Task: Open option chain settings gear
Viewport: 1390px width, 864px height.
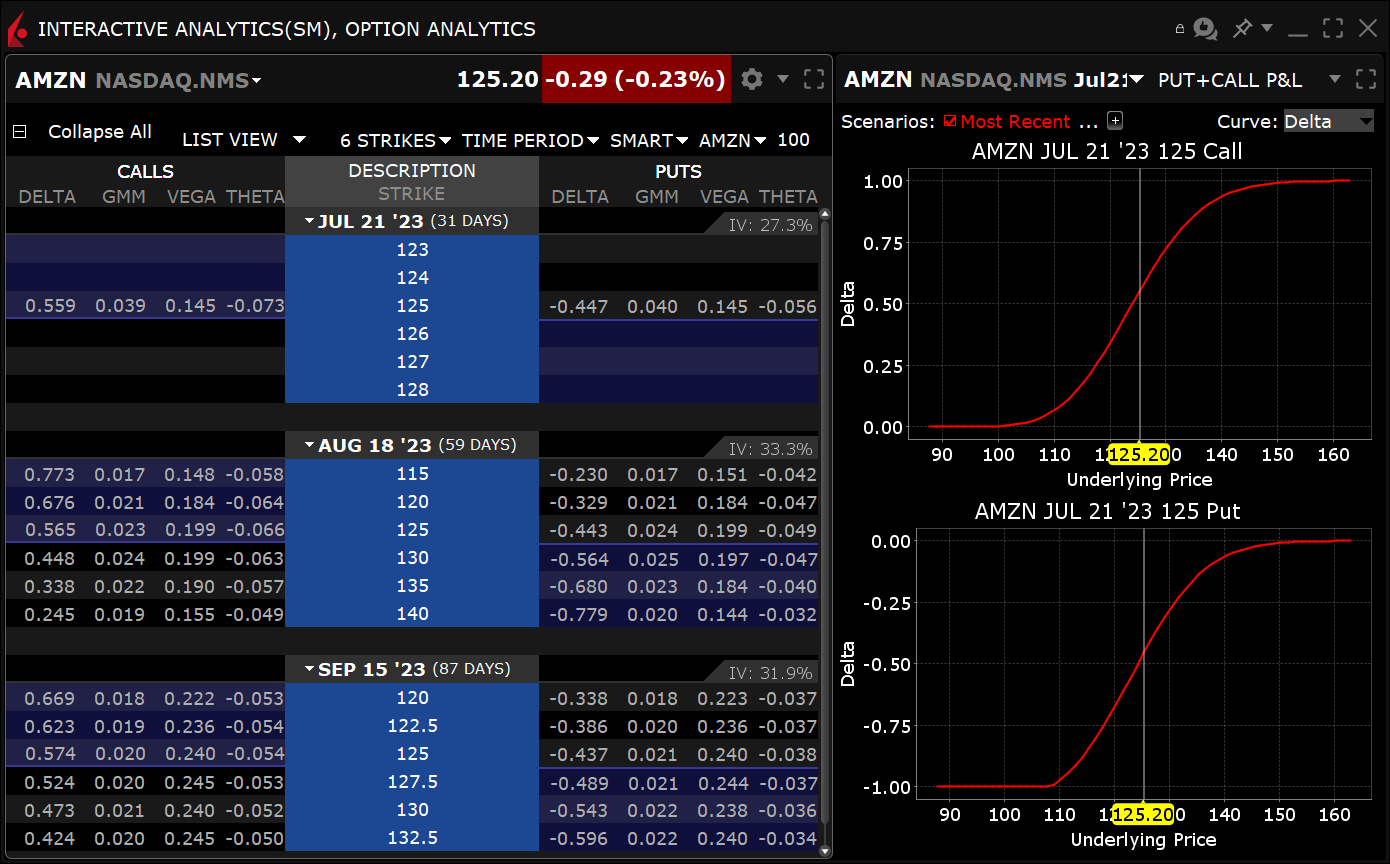Action: (752, 79)
